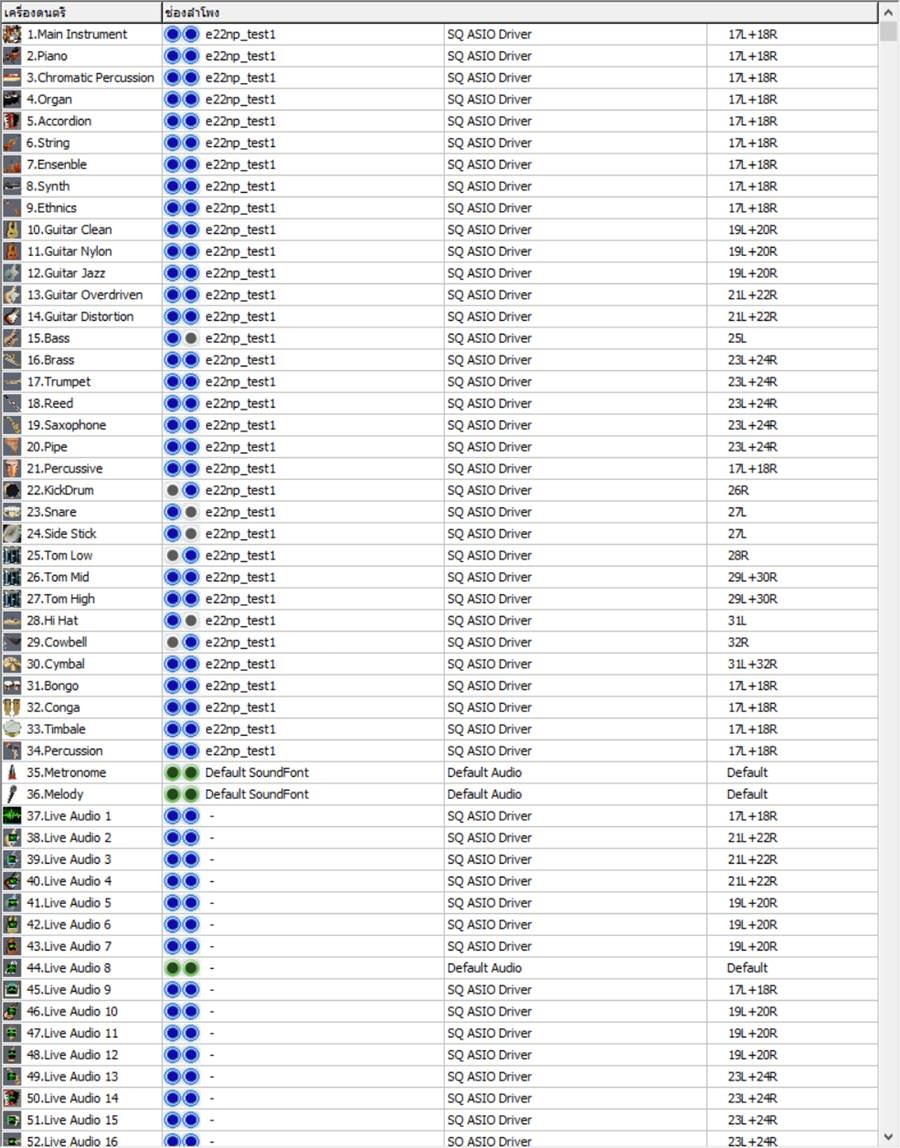Screen dimensions: 900x1148
Task: Select 29L+30R output for Tom High
Action: (753, 599)
